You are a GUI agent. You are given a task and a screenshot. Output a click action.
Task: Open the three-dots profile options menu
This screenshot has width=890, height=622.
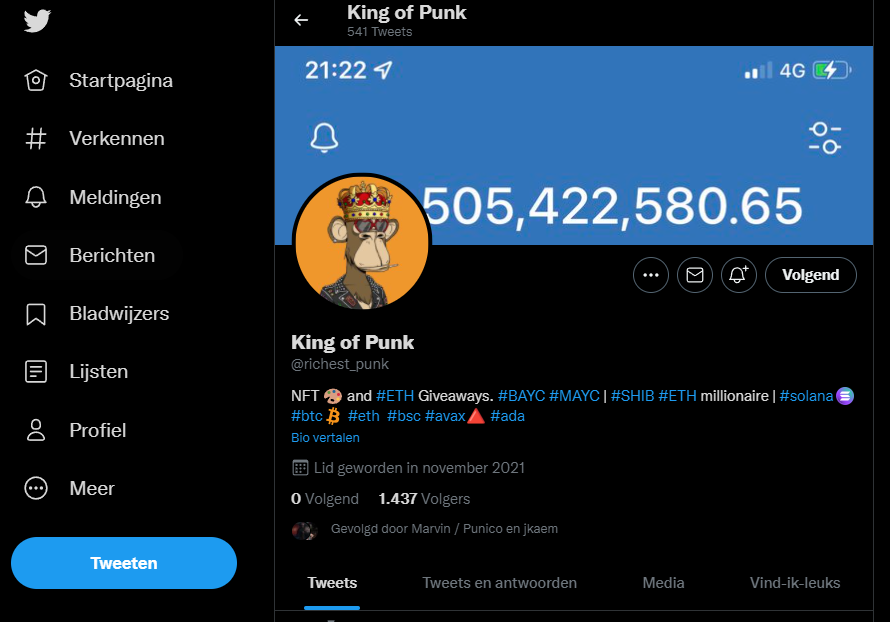(651, 275)
